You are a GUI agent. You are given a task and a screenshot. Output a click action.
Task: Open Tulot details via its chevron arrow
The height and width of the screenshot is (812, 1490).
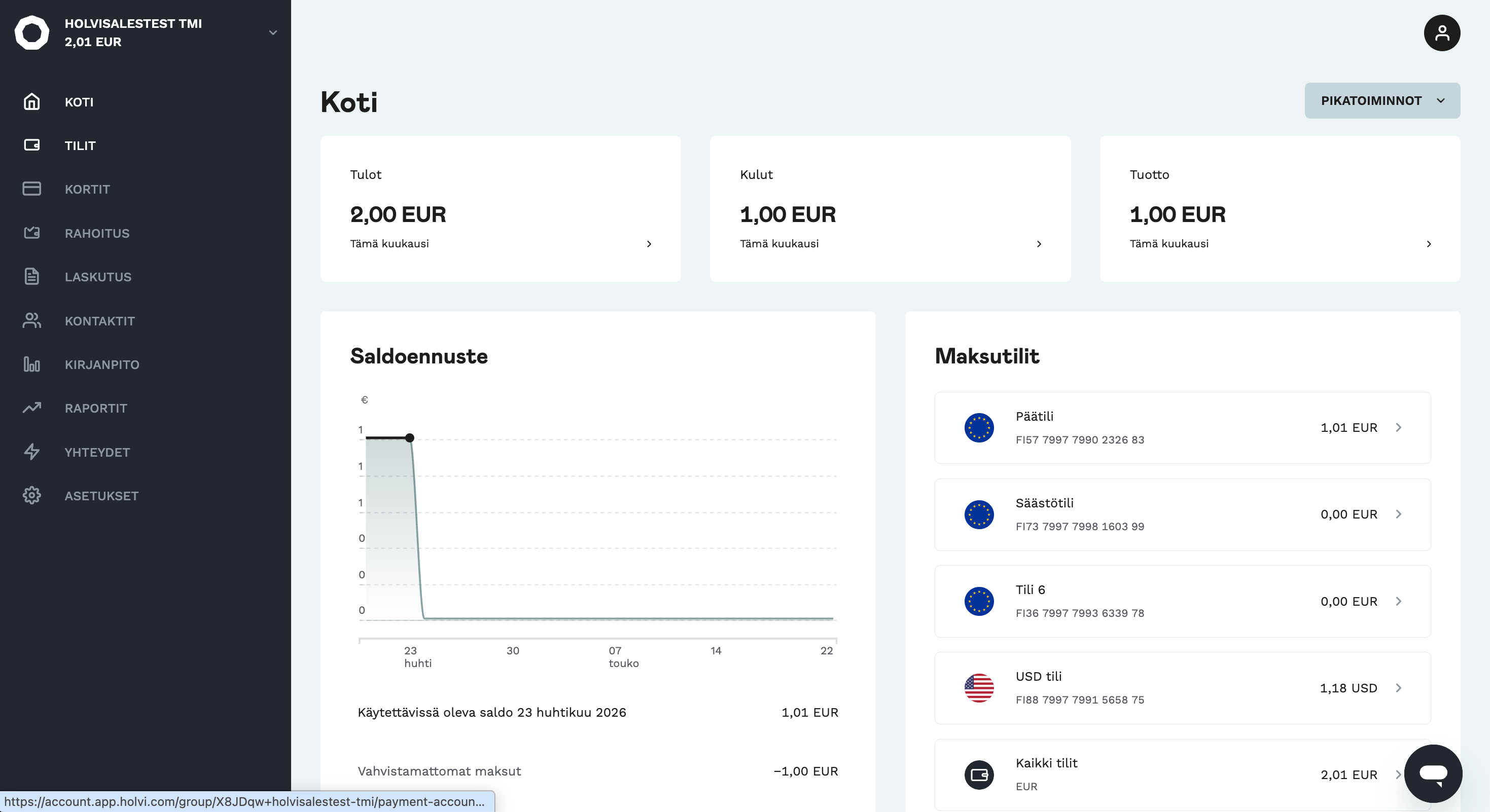(x=649, y=244)
